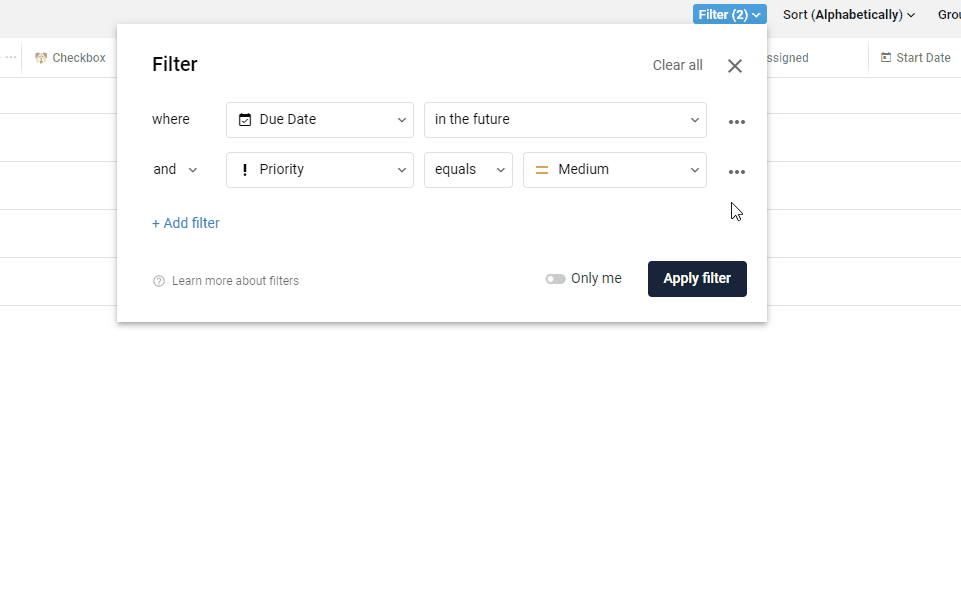This screenshot has height=591, width=961.
Task: Click Clear all filters
Action: point(677,66)
